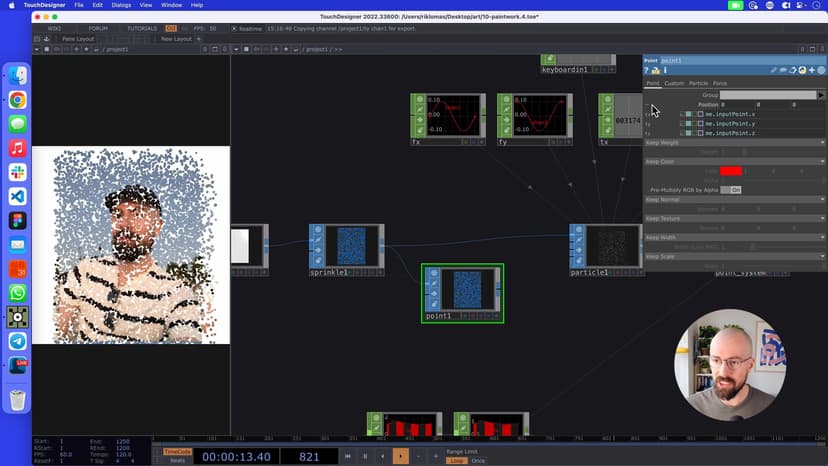Click the play forward button in transport
This screenshot has width=828, height=466.
point(400,456)
